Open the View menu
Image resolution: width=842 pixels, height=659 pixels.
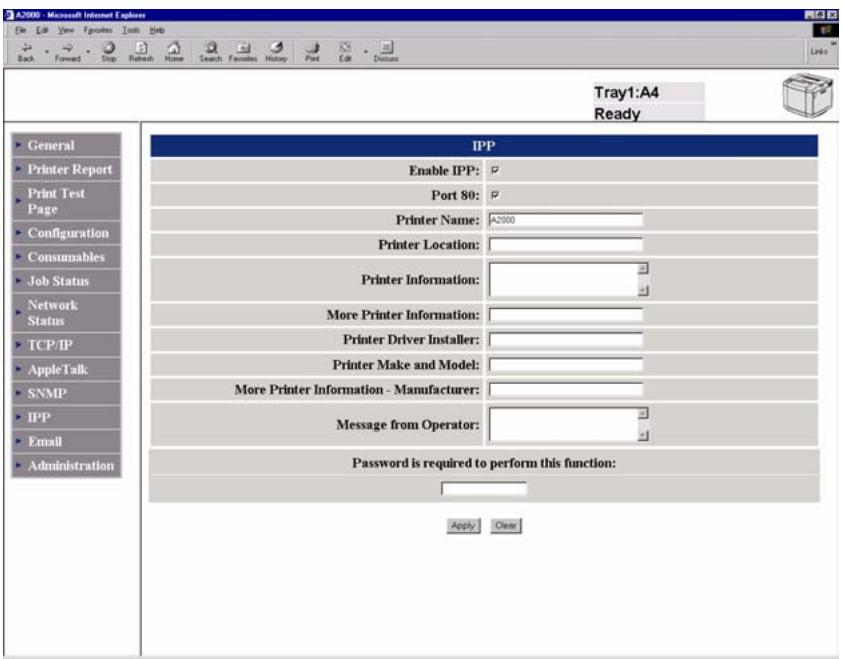(x=66, y=30)
